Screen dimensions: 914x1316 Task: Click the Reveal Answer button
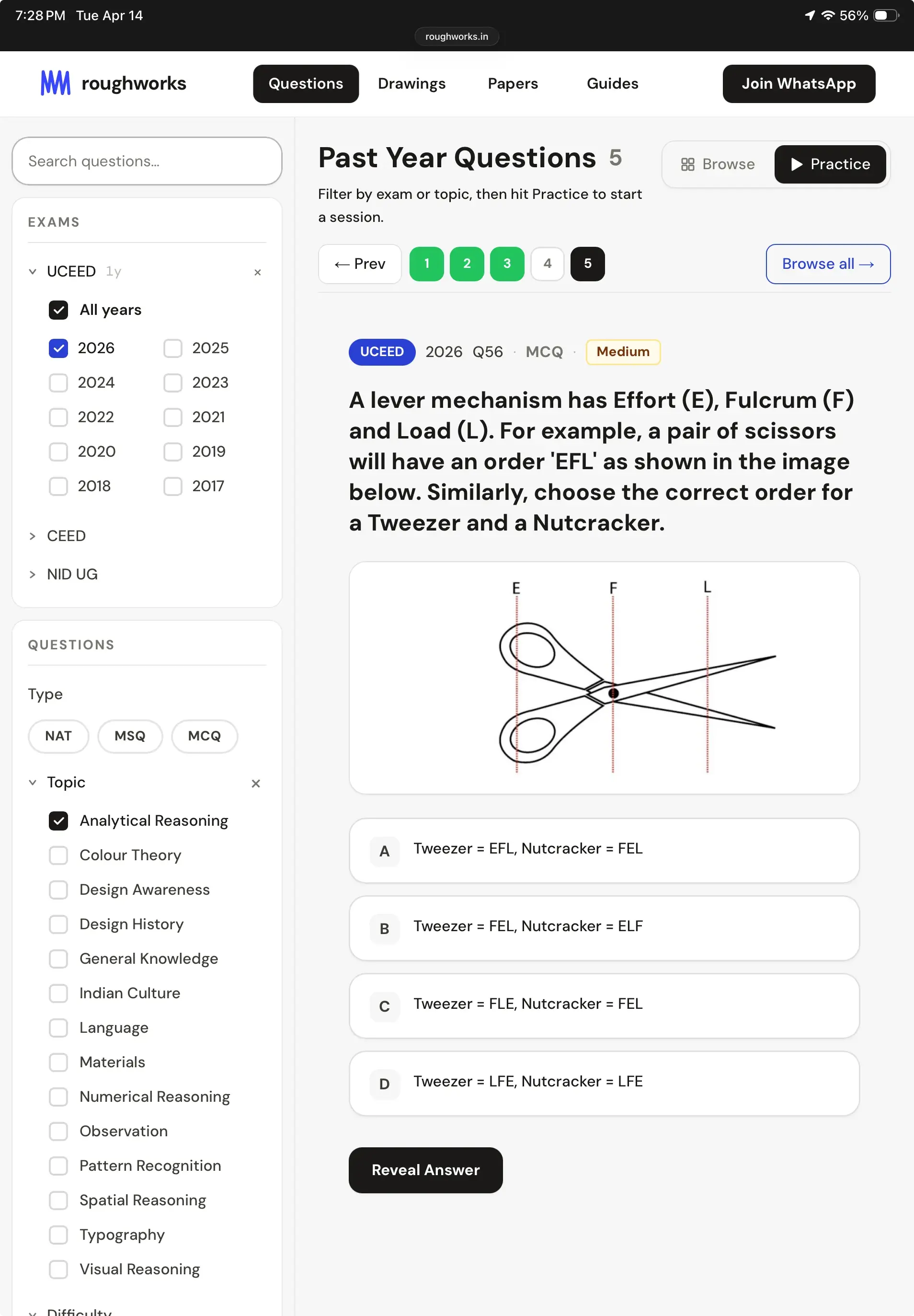[x=425, y=1170]
